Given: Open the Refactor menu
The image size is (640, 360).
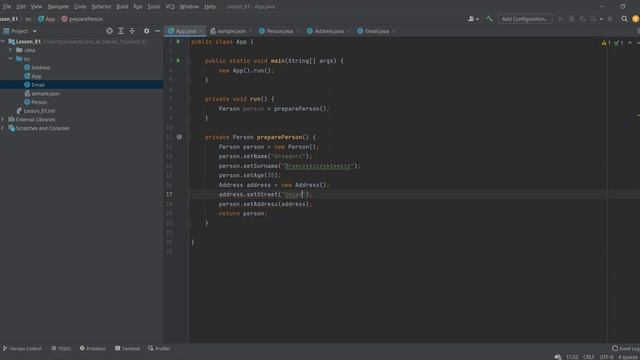Looking at the screenshot, I should pyautogui.click(x=101, y=7).
